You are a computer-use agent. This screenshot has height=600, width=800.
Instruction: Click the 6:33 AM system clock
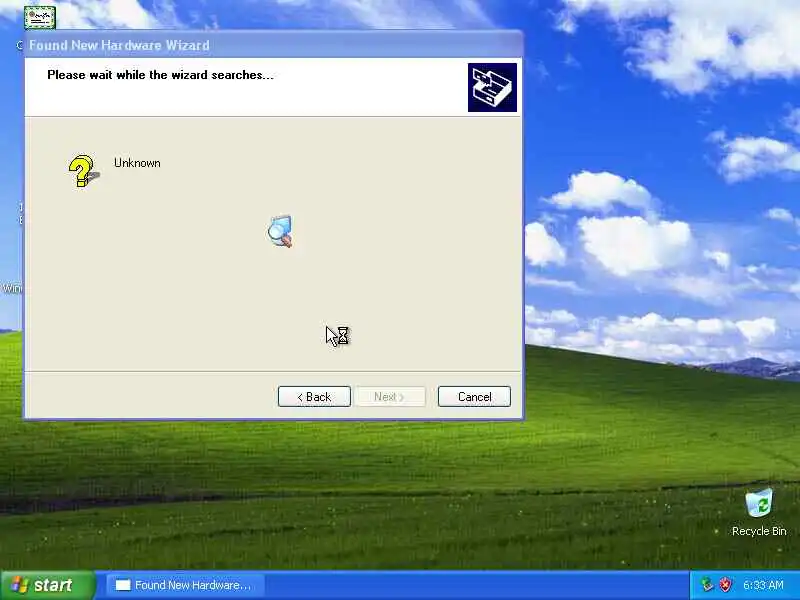tap(763, 585)
